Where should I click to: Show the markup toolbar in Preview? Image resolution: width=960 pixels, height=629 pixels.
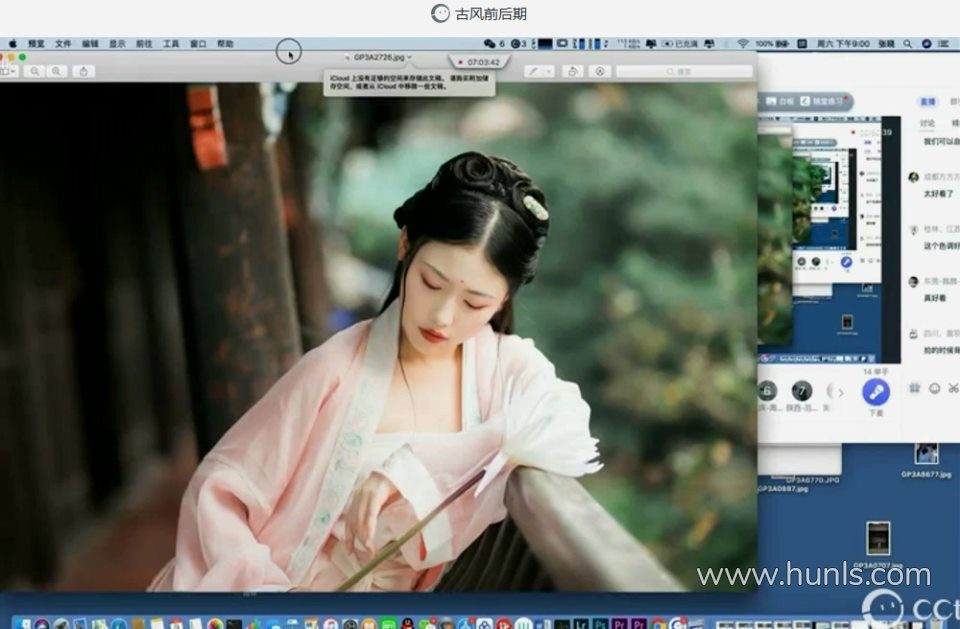coord(600,72)
